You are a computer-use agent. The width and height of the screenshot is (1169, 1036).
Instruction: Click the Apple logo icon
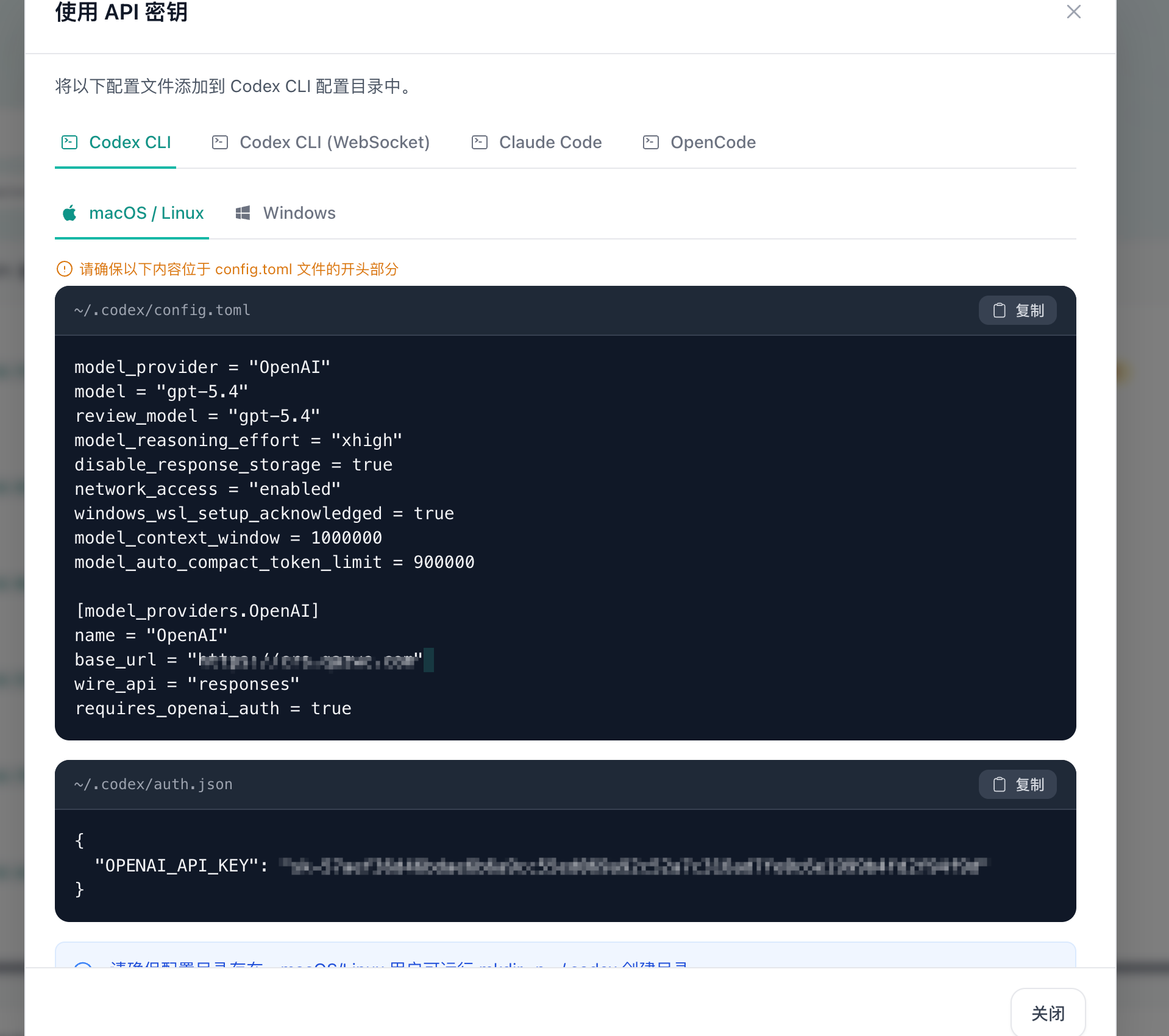(69, 213)
